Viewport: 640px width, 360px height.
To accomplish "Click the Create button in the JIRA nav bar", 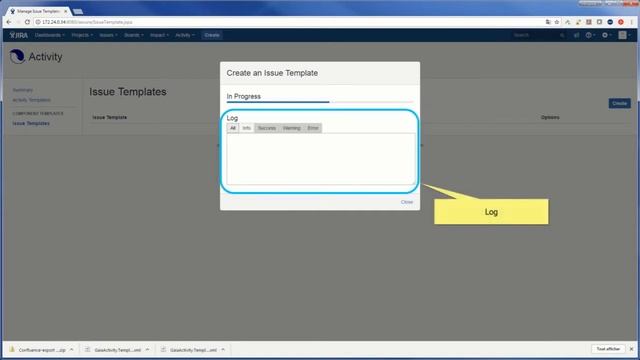I will coord(212,35).
